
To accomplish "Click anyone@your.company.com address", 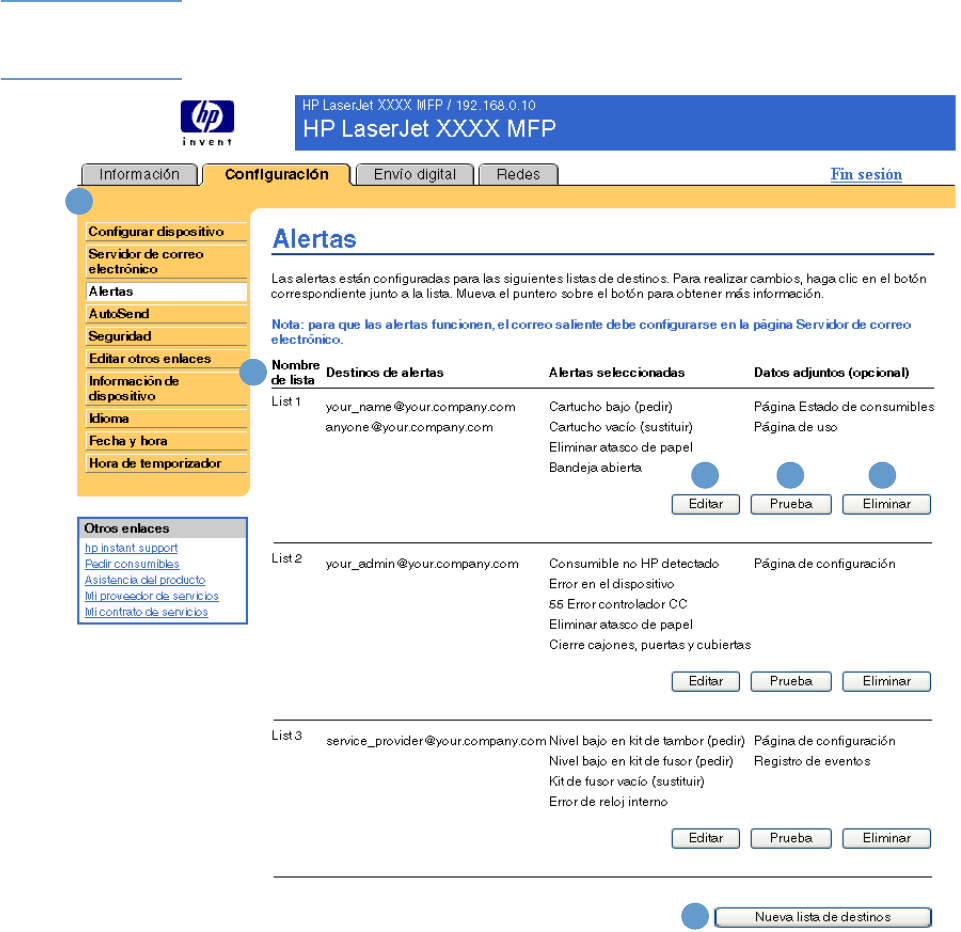I will 409,427.
